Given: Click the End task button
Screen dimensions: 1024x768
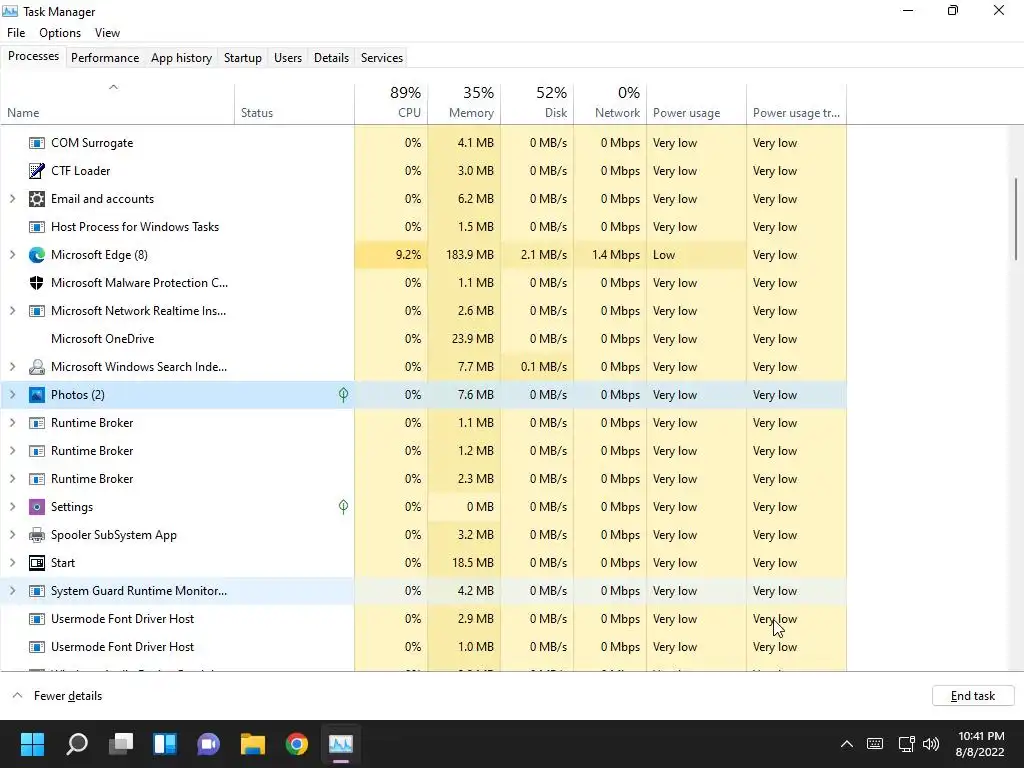Looking at the screenshot, I should [x=973, y=696].
